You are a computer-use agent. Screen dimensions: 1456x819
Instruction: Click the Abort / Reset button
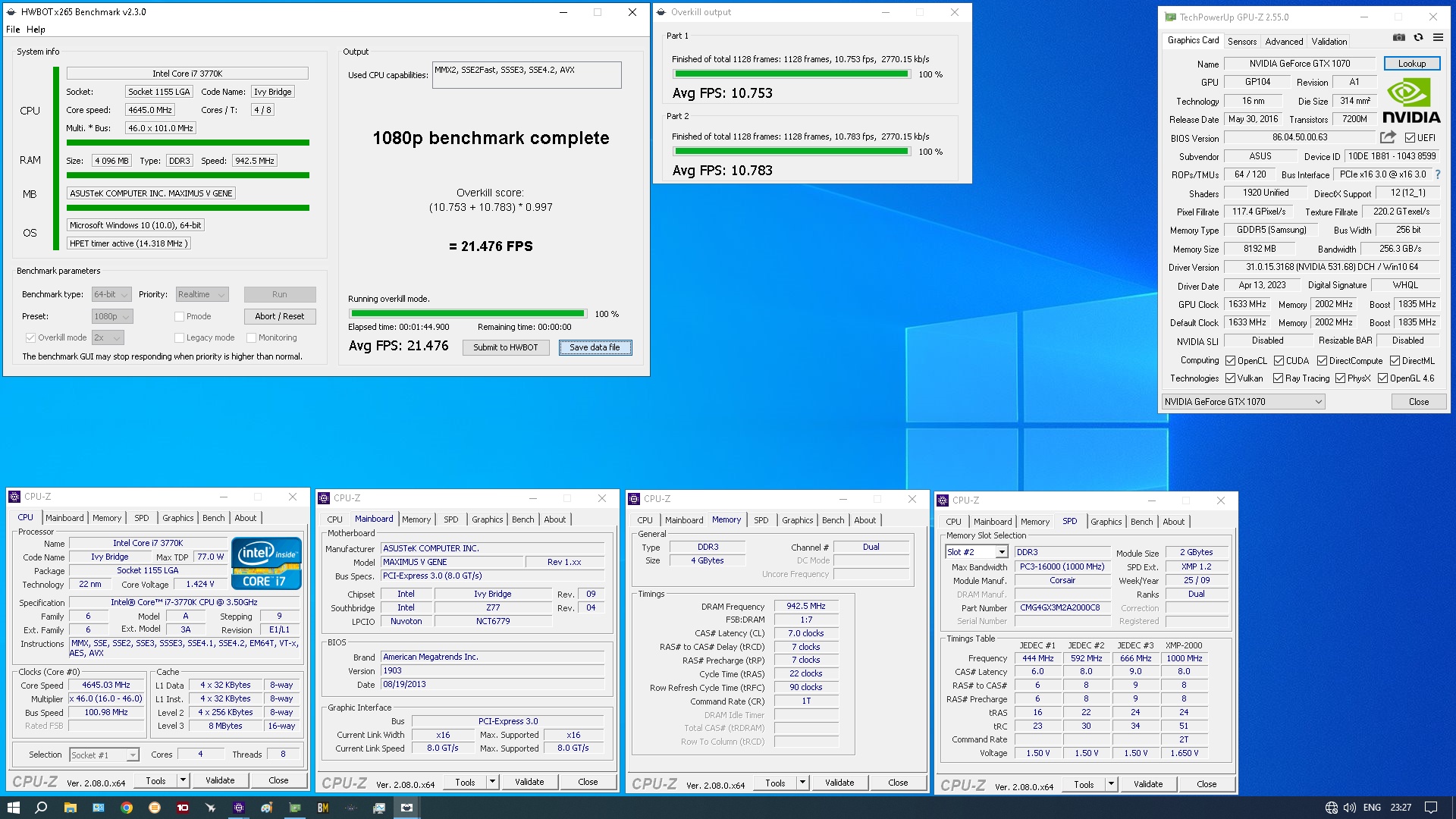point(280,316)
